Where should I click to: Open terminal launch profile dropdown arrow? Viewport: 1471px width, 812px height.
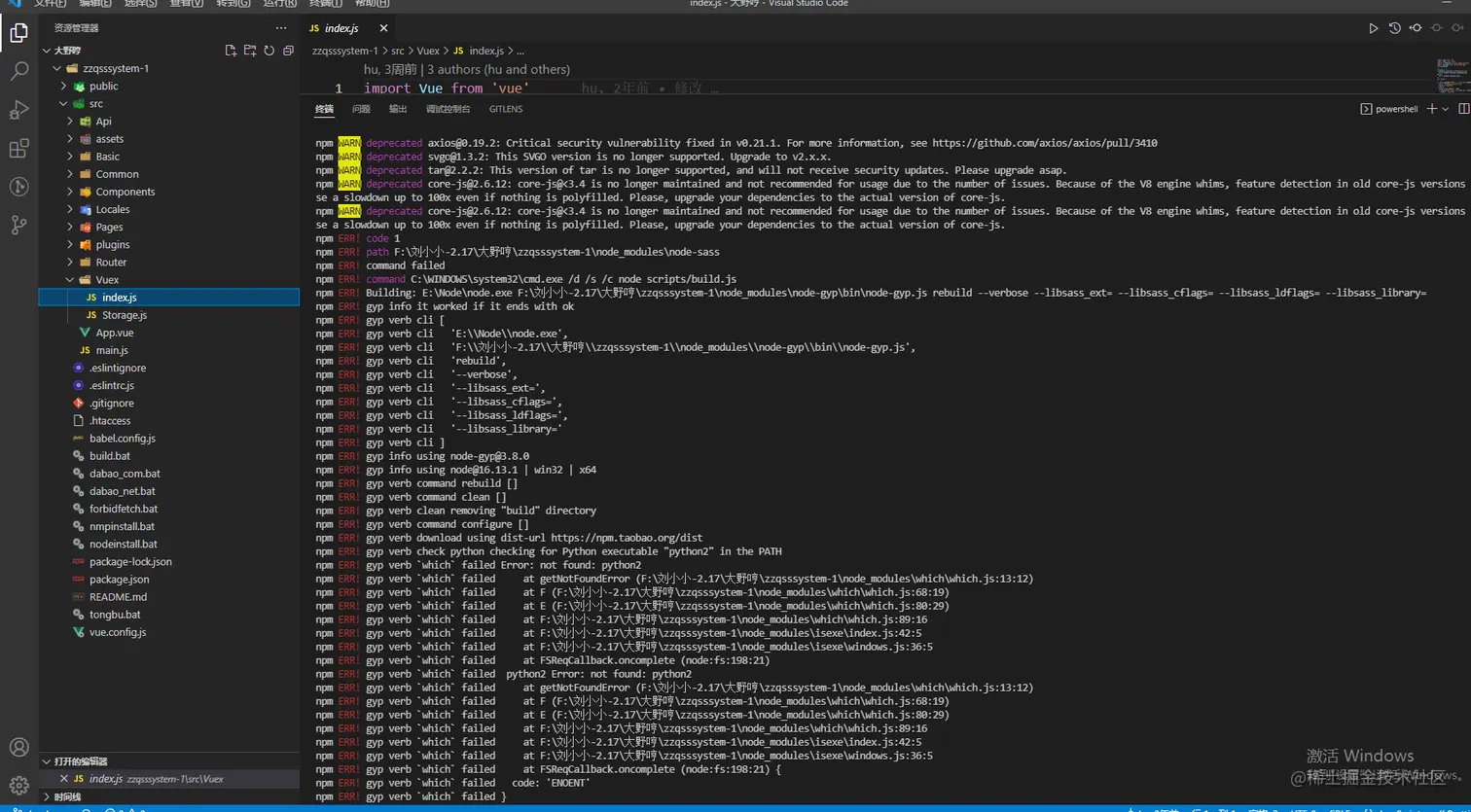pyautogui.click(x=1446, y=109)
